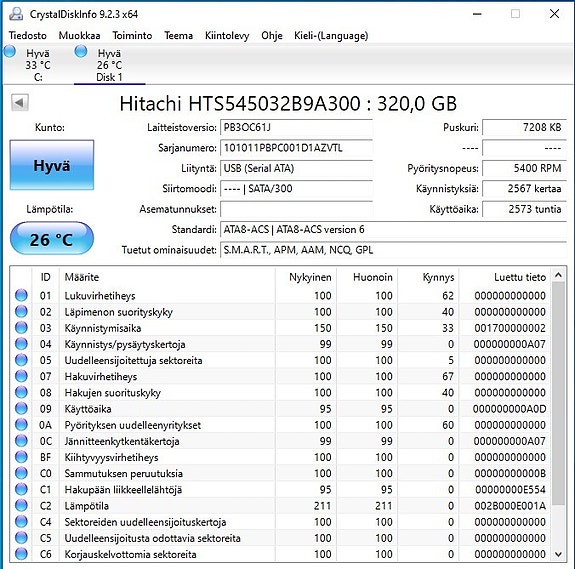Click the 26 °C temperature button
575x569 pixels.
[52, 239]
